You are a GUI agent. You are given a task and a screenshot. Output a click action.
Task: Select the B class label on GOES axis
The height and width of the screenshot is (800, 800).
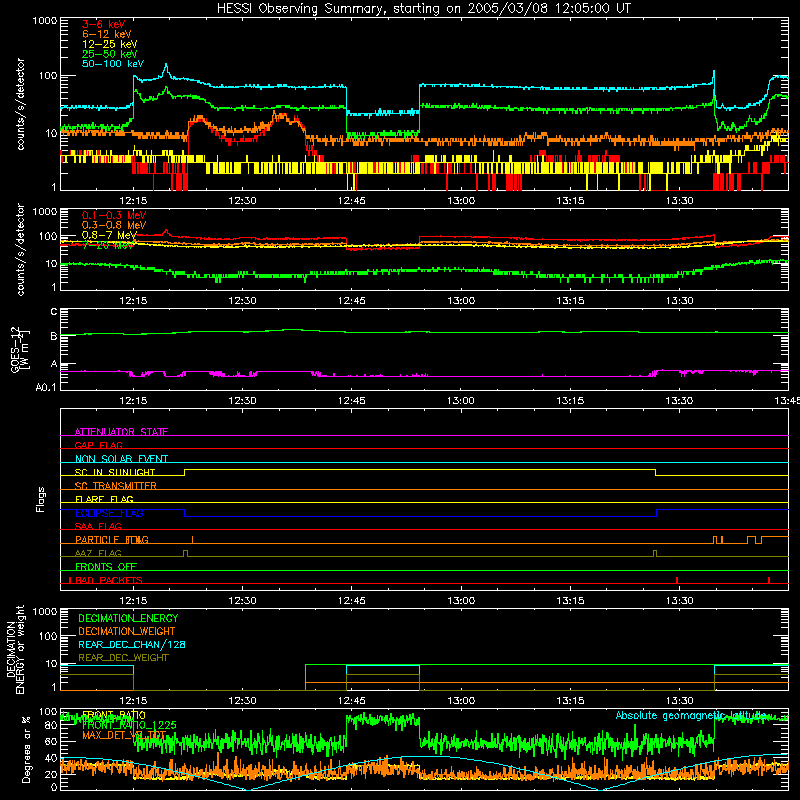[54, 336]
